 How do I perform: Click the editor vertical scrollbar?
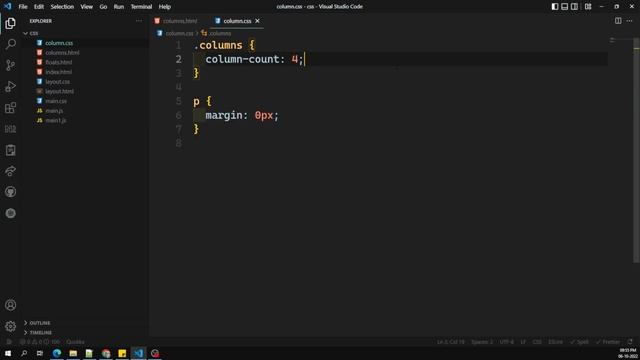pyautogui.click(x=636, y=150)
